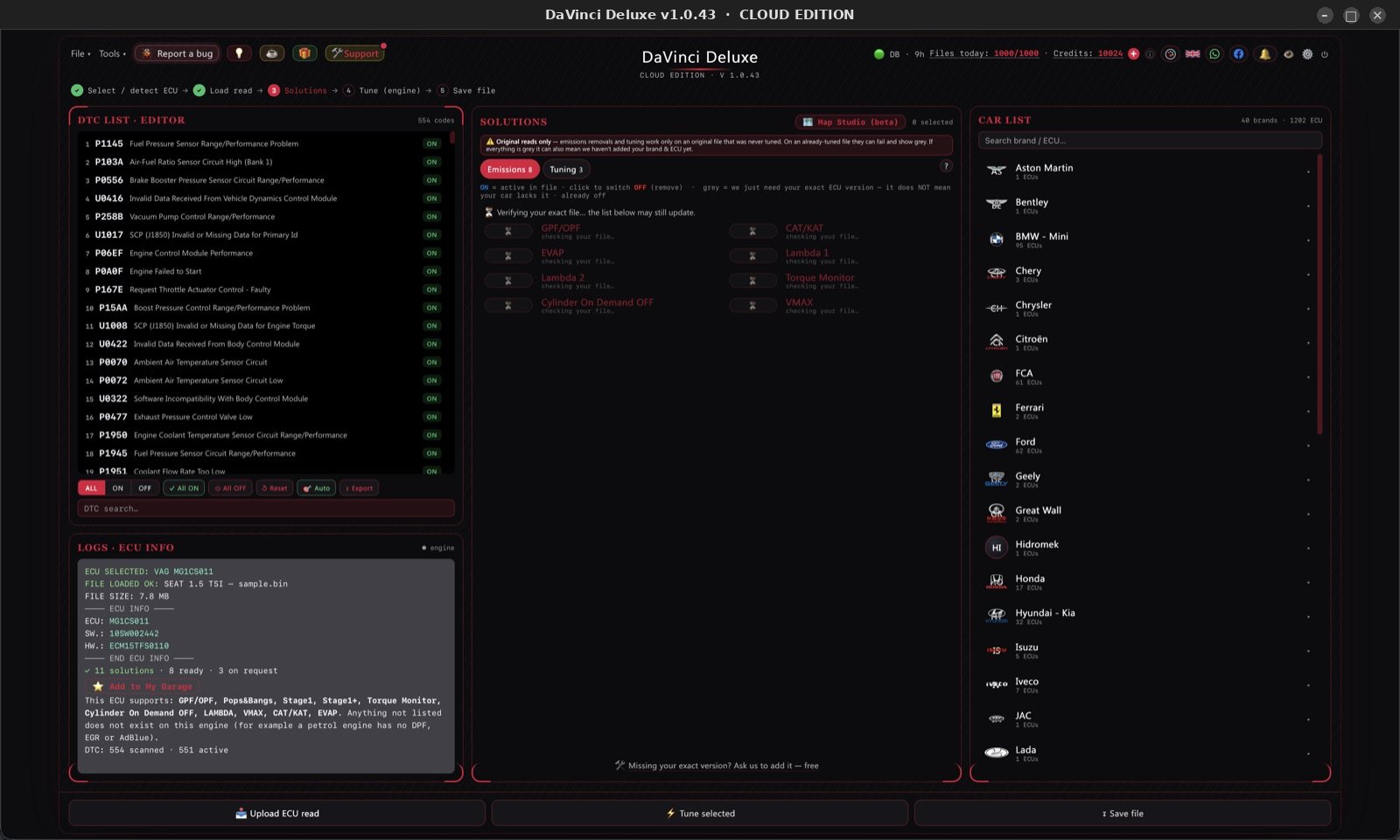Expand the Citroën brand row

pyautogui.click(x=1148, y=342)
